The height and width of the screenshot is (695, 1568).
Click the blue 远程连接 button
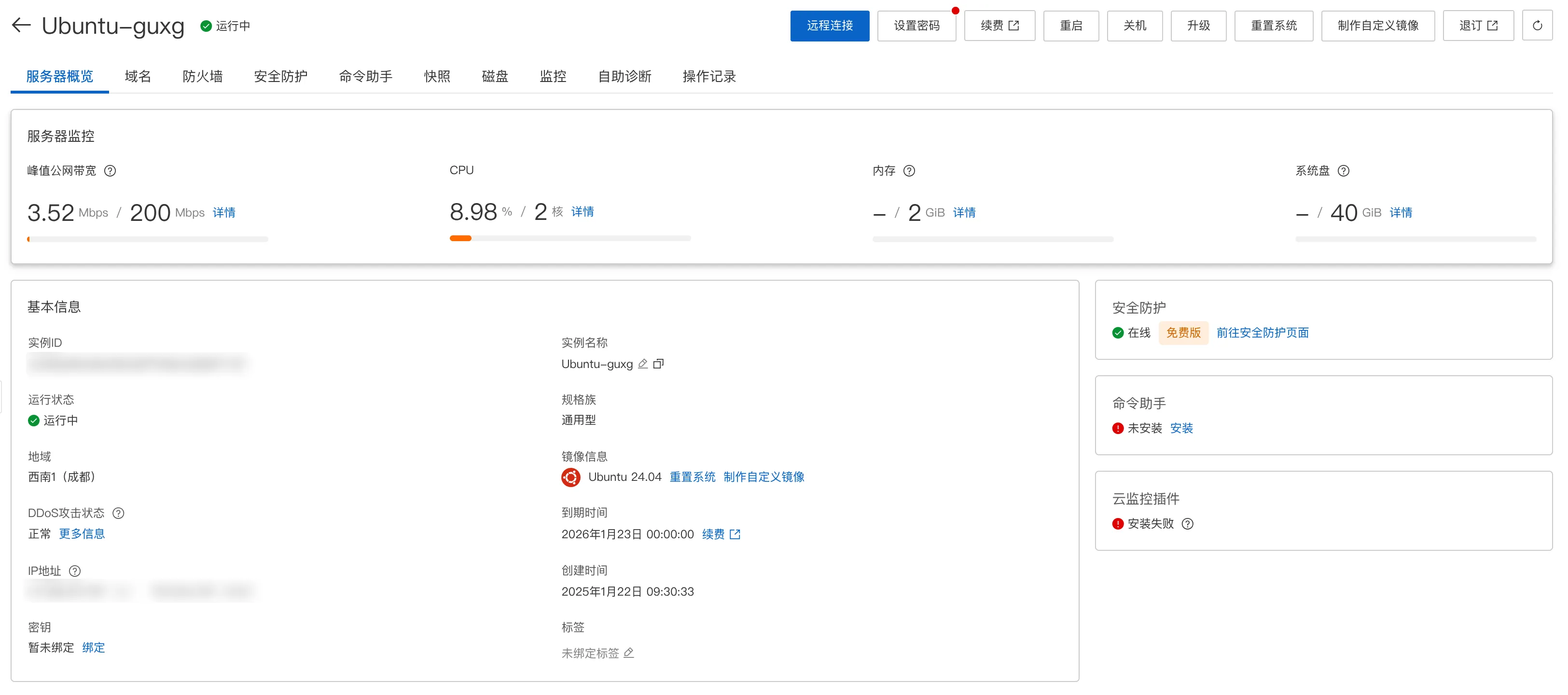(x=829, y=26)
